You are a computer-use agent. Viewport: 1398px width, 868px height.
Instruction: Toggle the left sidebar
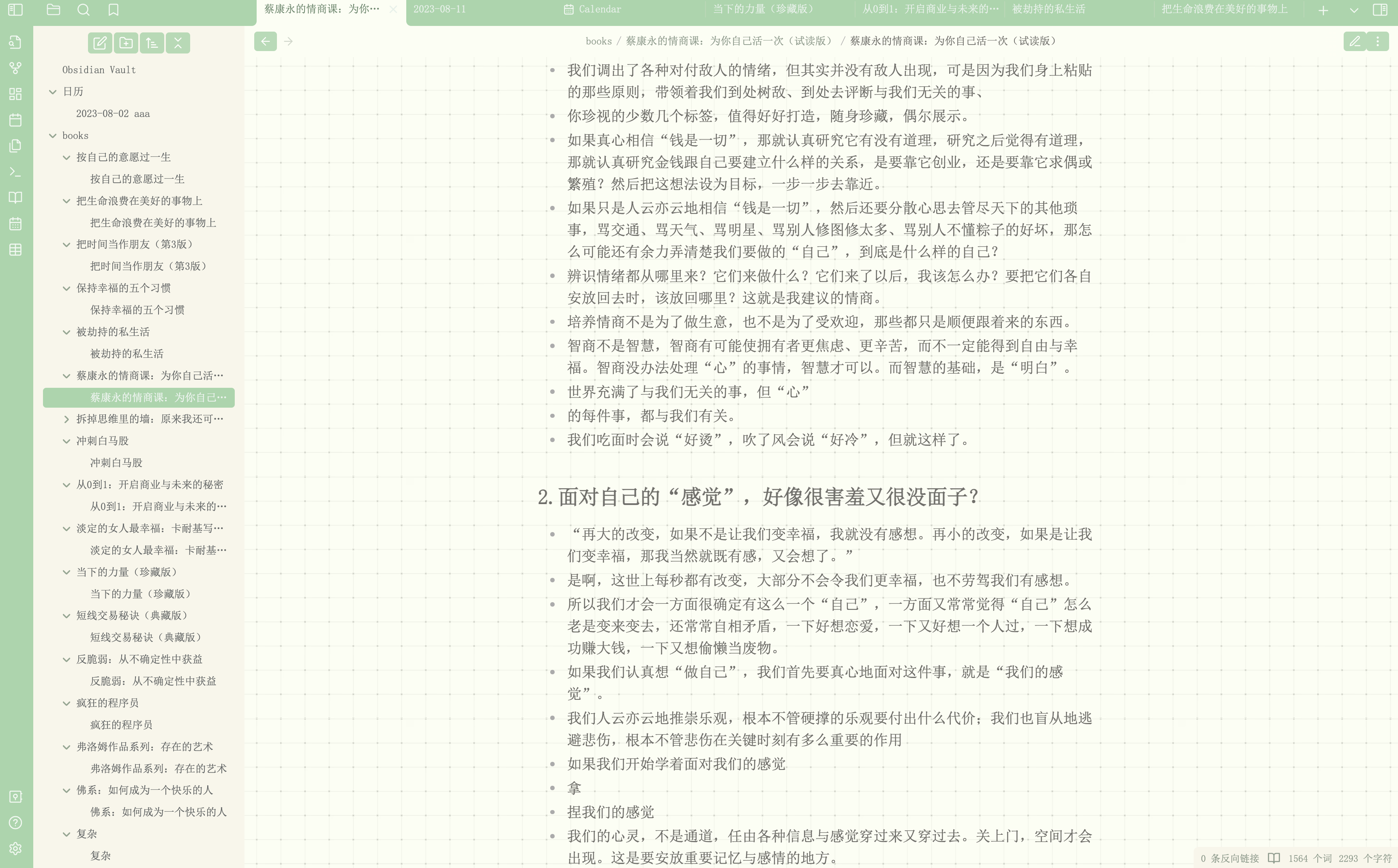pos(15,10)
